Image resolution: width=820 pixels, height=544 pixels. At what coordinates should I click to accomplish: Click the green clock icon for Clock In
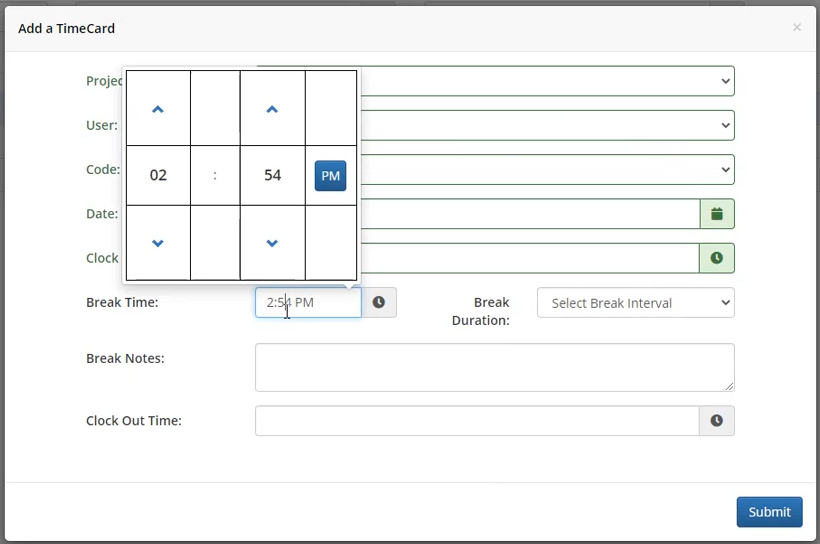tap(716, 258)
